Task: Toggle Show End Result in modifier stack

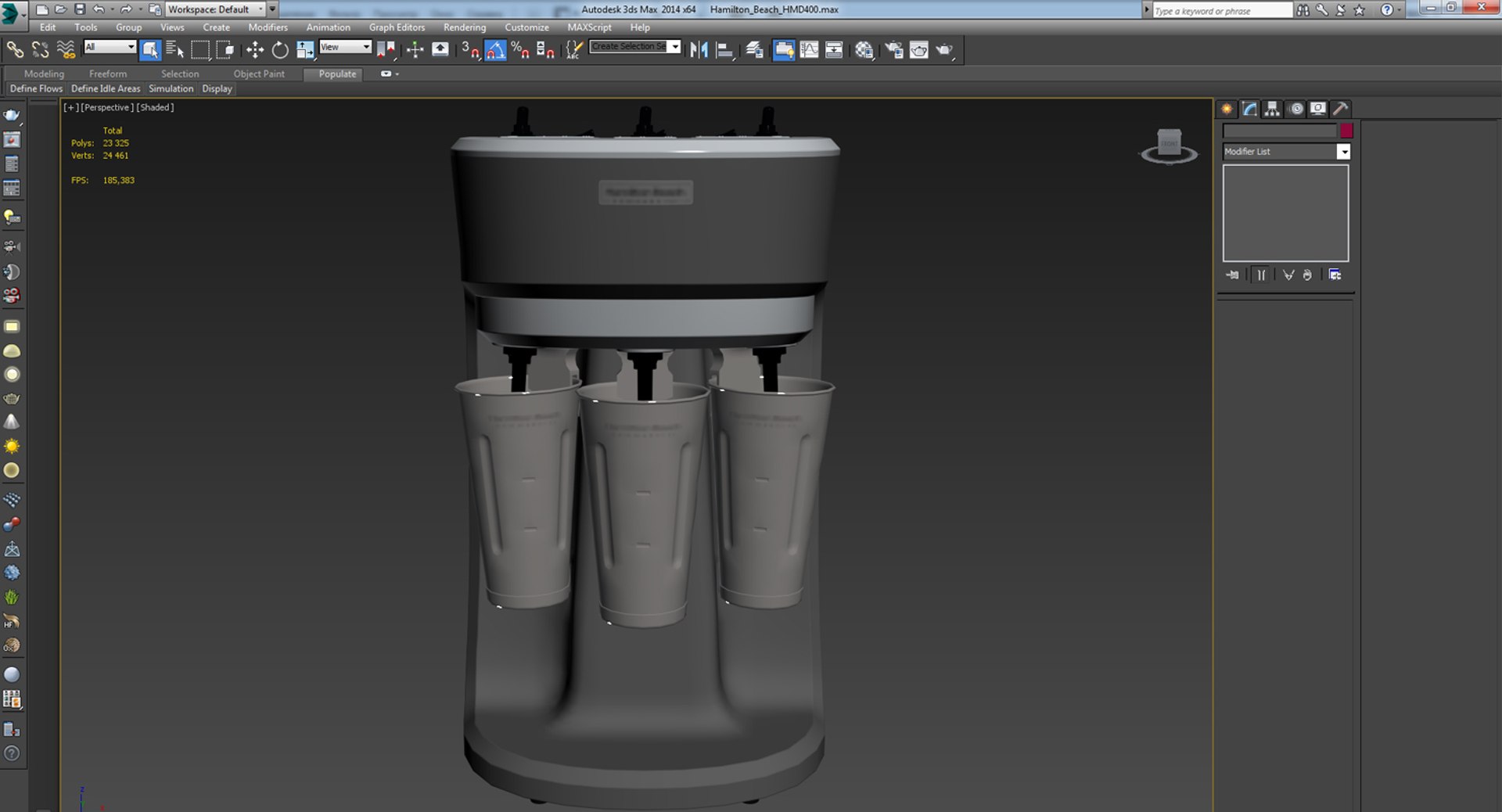Action: [1260, 275]
